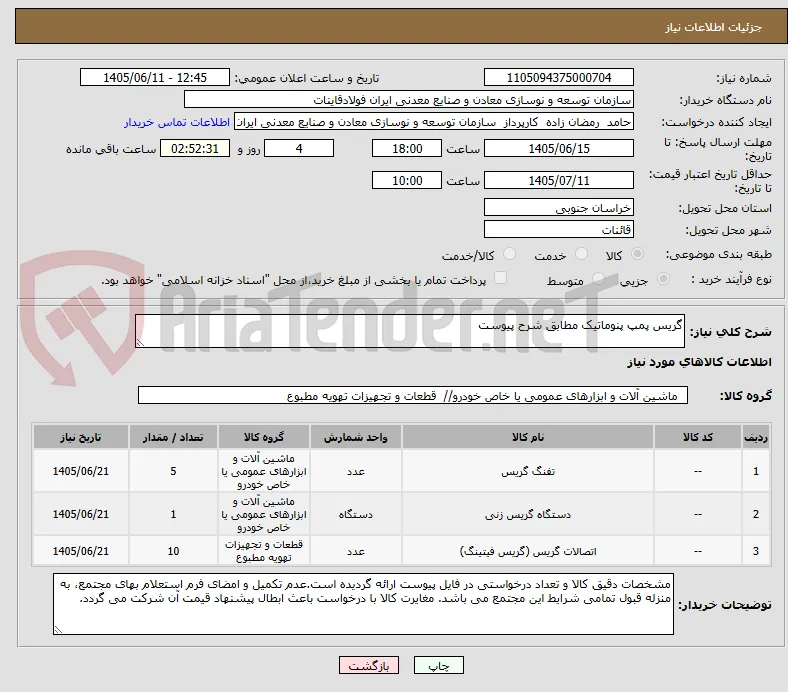This screenshot has height=692, width=788.
Task: Click the deadline time field 18:00
Action: 407,149
